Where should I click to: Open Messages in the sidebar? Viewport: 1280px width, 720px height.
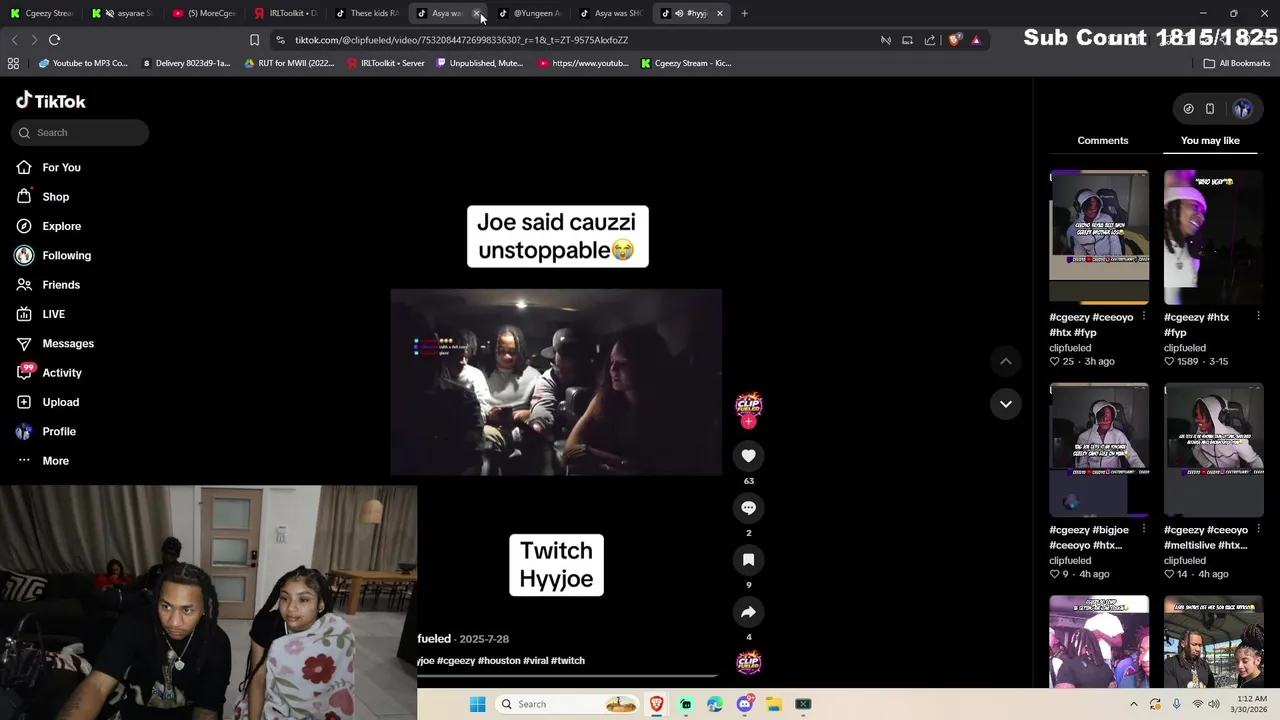point(67,343)
